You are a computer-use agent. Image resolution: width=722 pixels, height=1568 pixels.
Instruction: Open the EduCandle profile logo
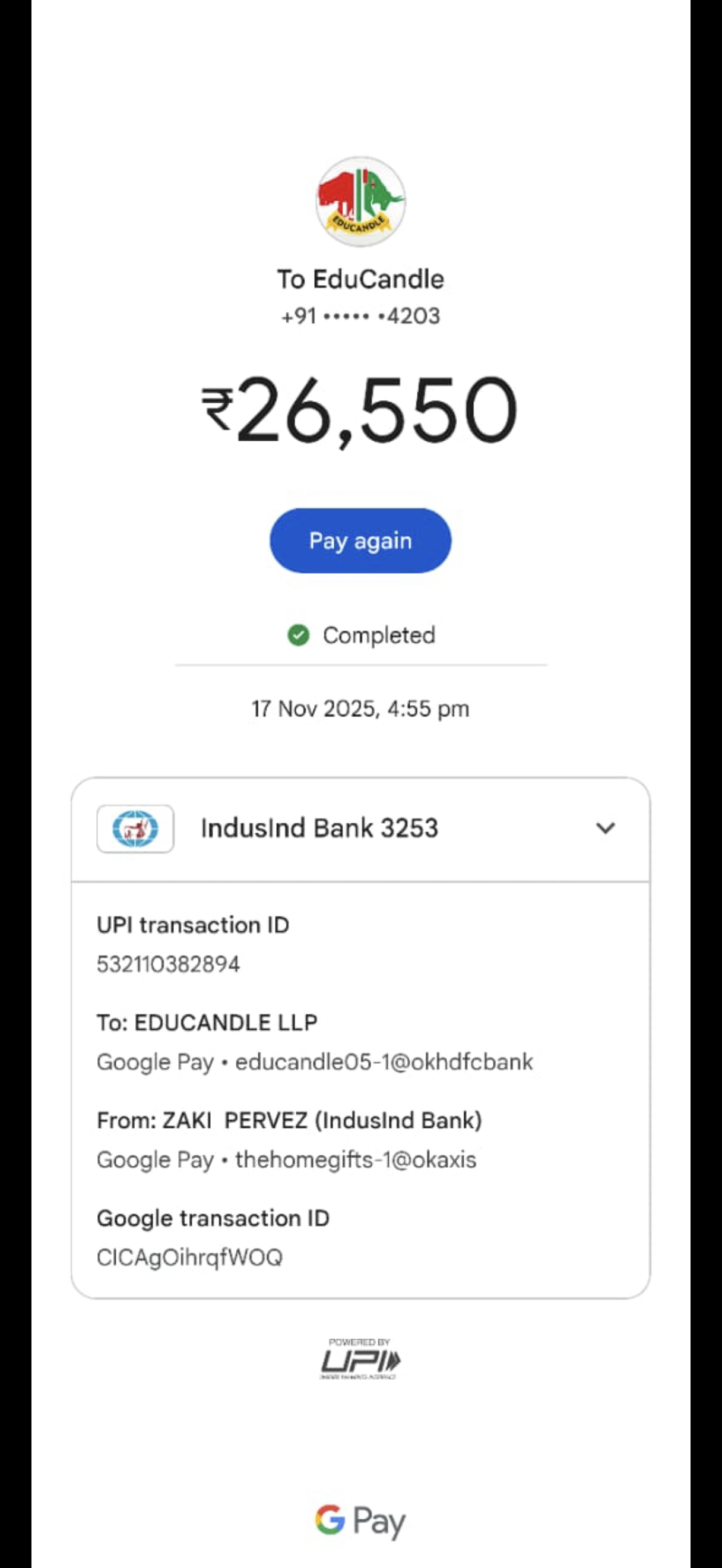[360, 202]
